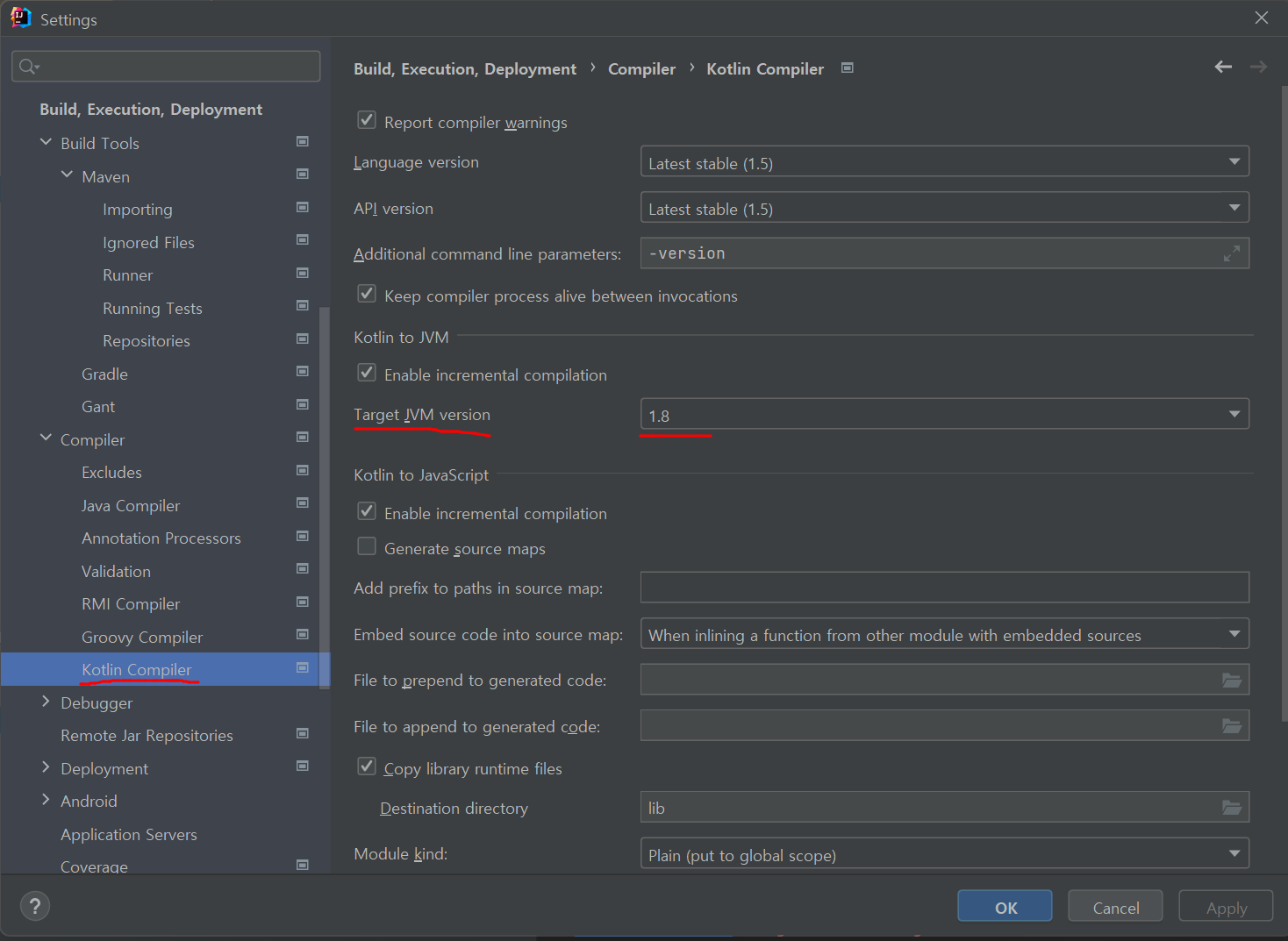Click the back navigation arrow

[x=1223, y=67]
